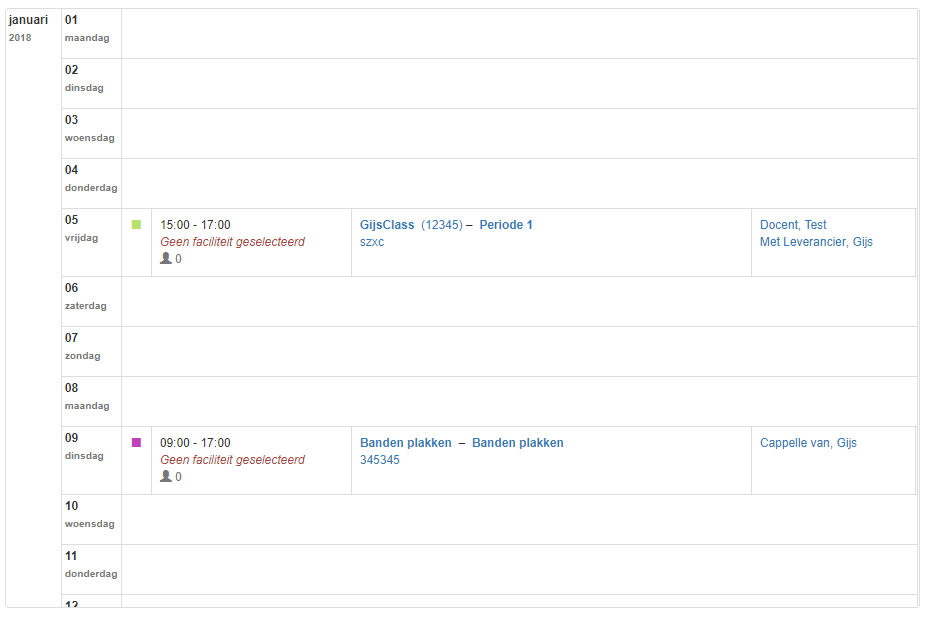This screenshot has height=624, width=936.
Task: Click the empty row for 11 donderdag
Action: click(x=518, y=570)
